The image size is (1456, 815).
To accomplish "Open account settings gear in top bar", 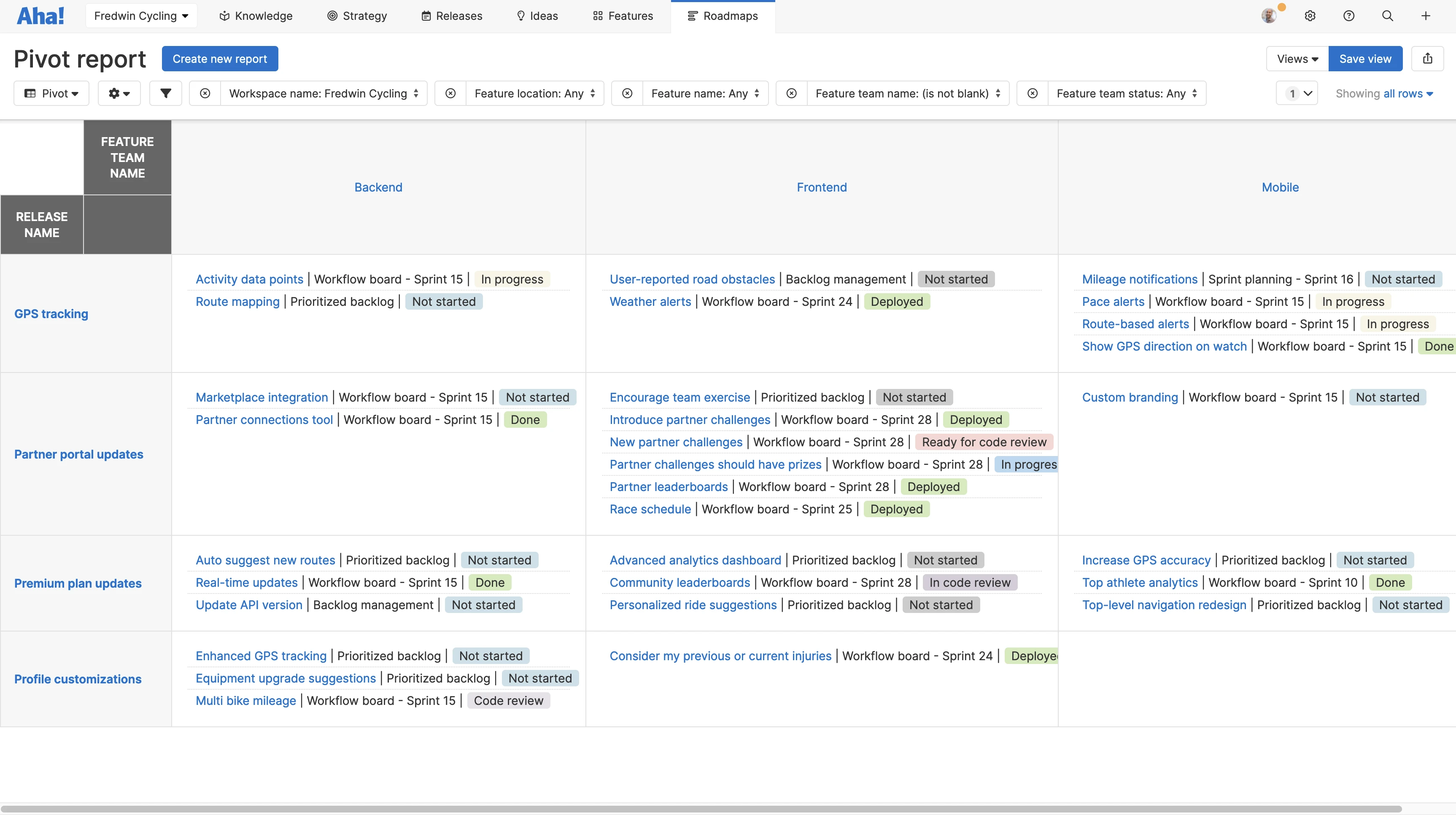I will 1310,16.
